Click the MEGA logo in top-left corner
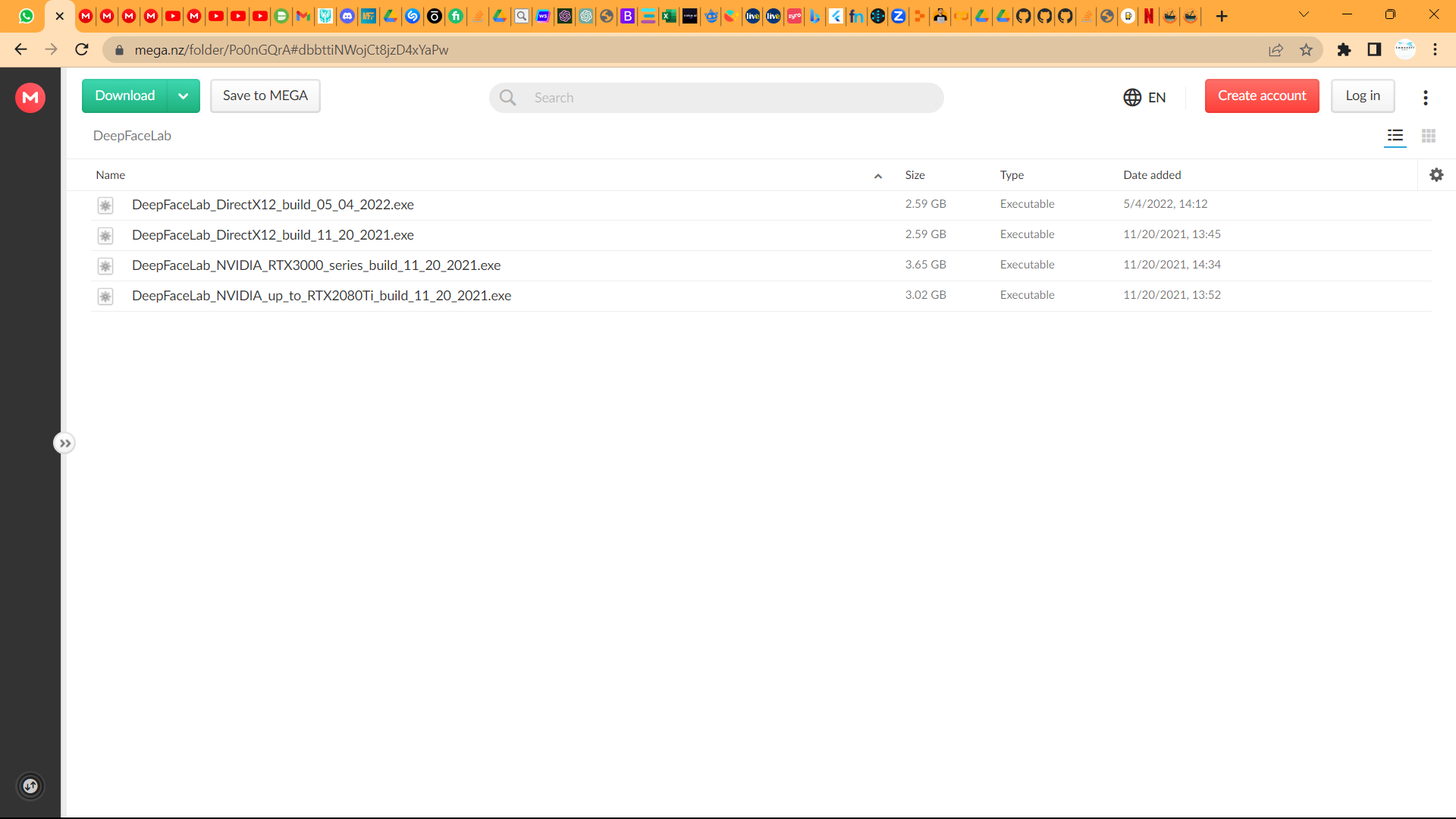This screenshot has width=1456, height=819. click(30, 97)
